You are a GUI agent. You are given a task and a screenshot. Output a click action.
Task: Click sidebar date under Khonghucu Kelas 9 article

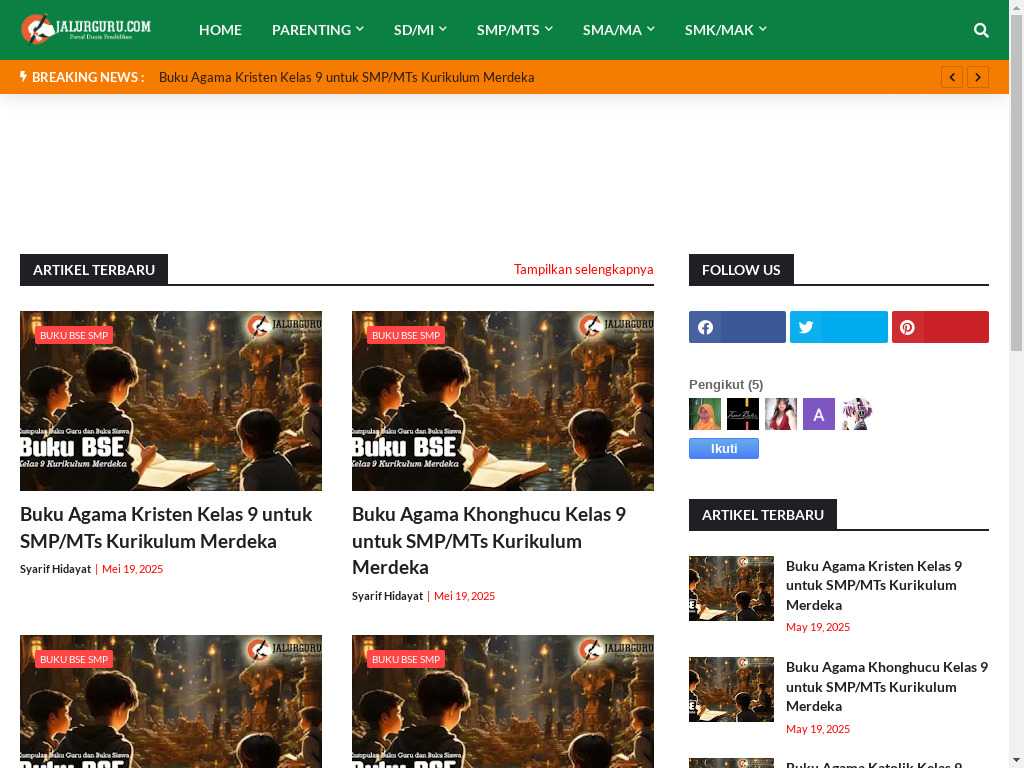[818, 729]
